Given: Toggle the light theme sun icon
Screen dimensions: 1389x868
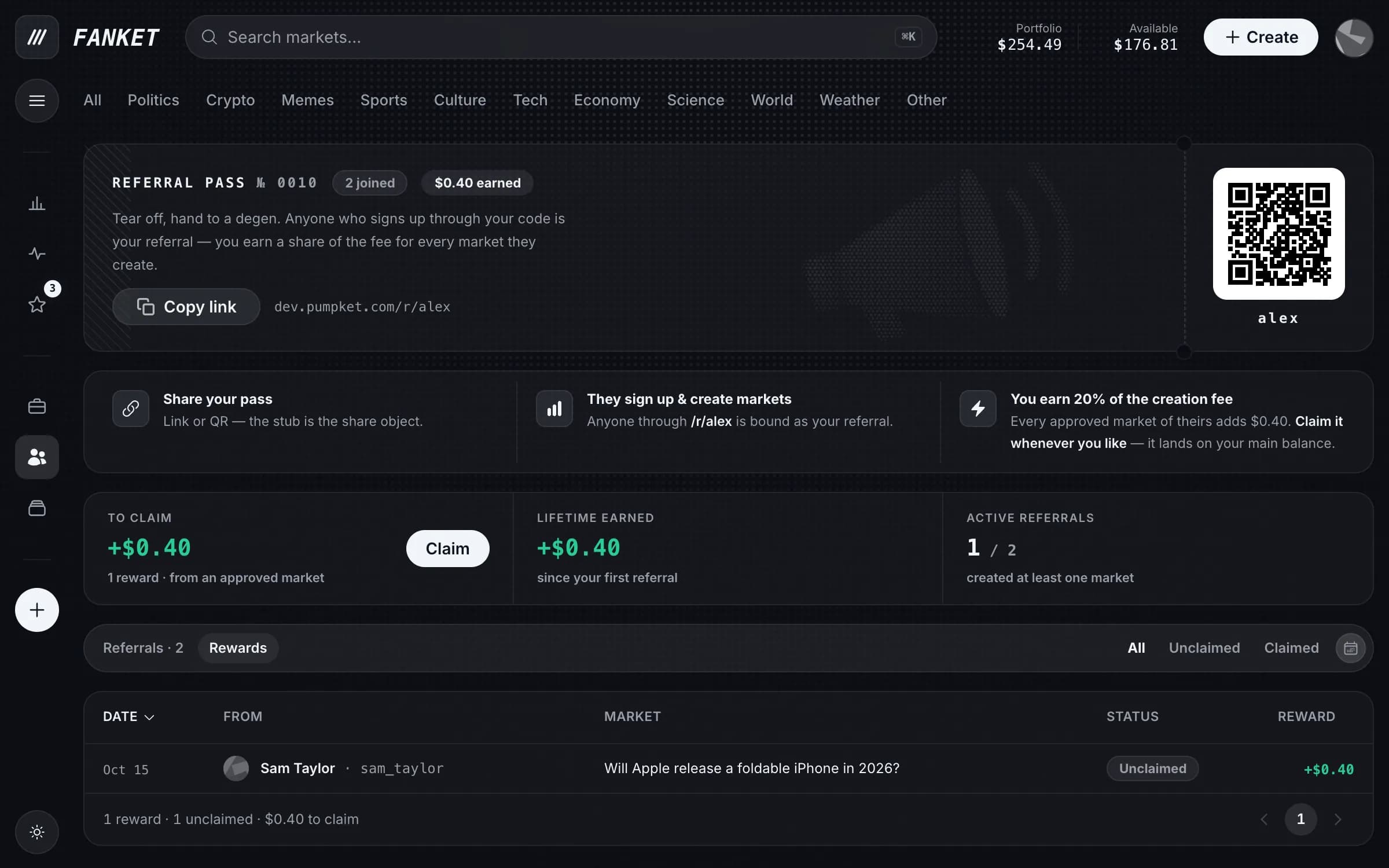Looking at the screenshot, I should (x=37, y=832).
